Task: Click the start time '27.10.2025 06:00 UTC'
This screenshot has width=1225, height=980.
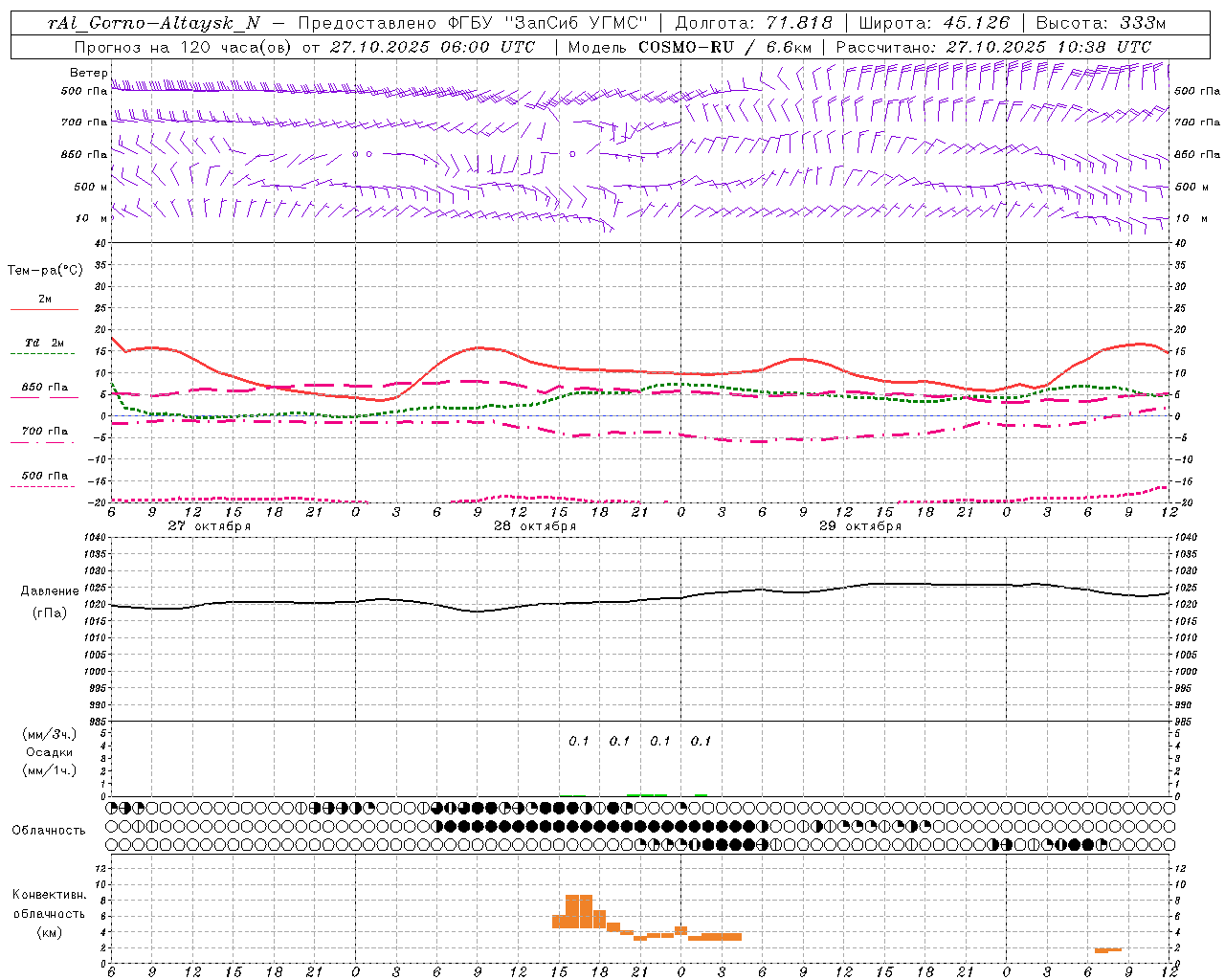Action: (x=433, y=47)
